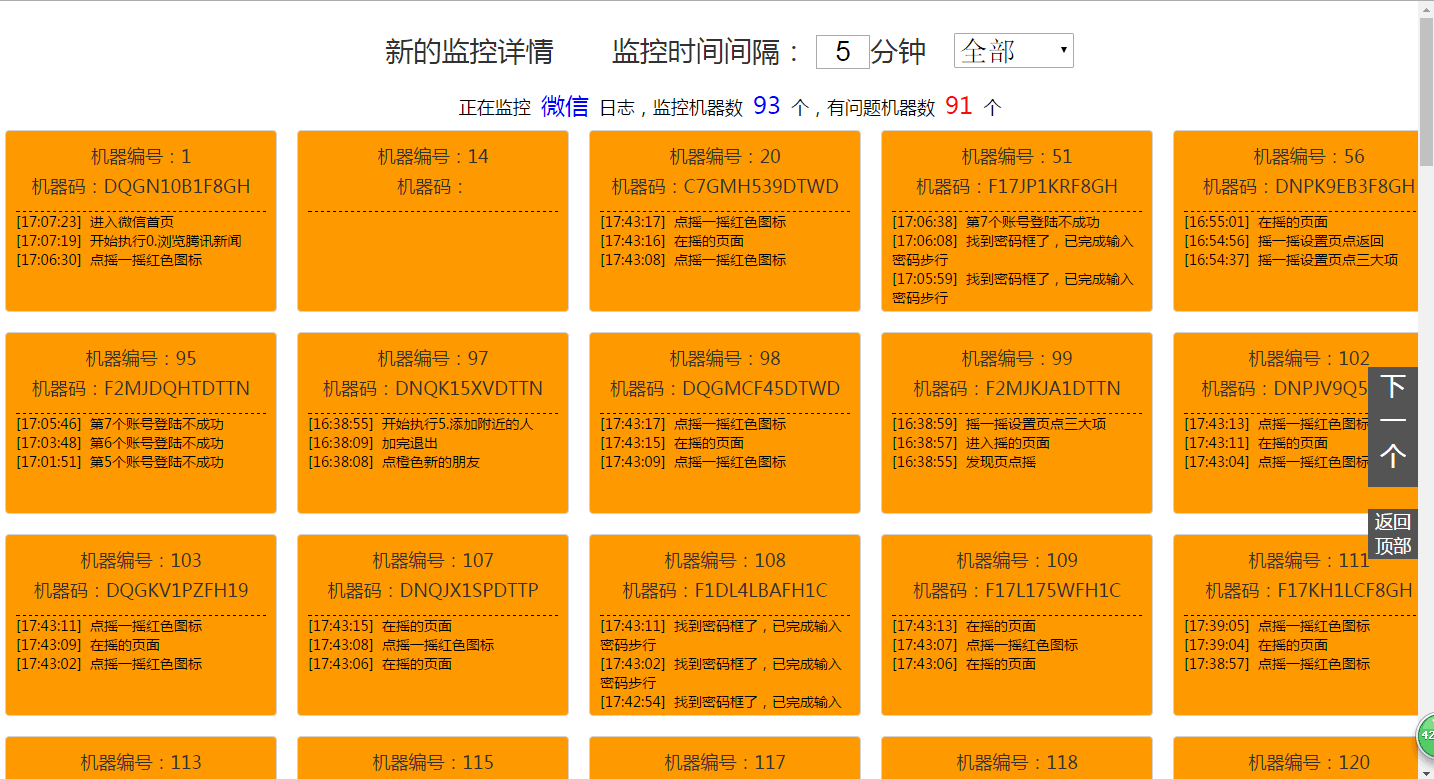1434x779 pixels.
Task: Click log entry 进入摇的页面
Action: (1008, 443)
